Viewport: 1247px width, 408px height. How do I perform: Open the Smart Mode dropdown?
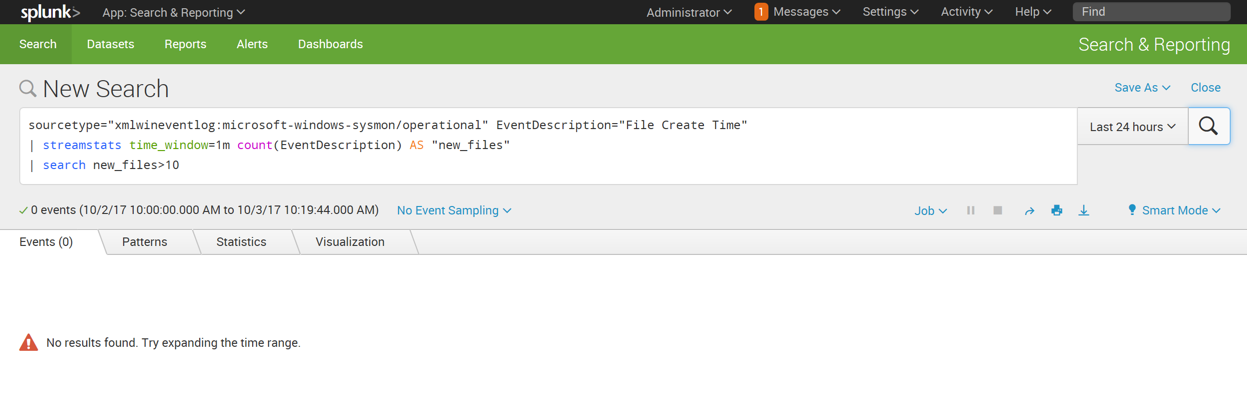[1174, 211]
